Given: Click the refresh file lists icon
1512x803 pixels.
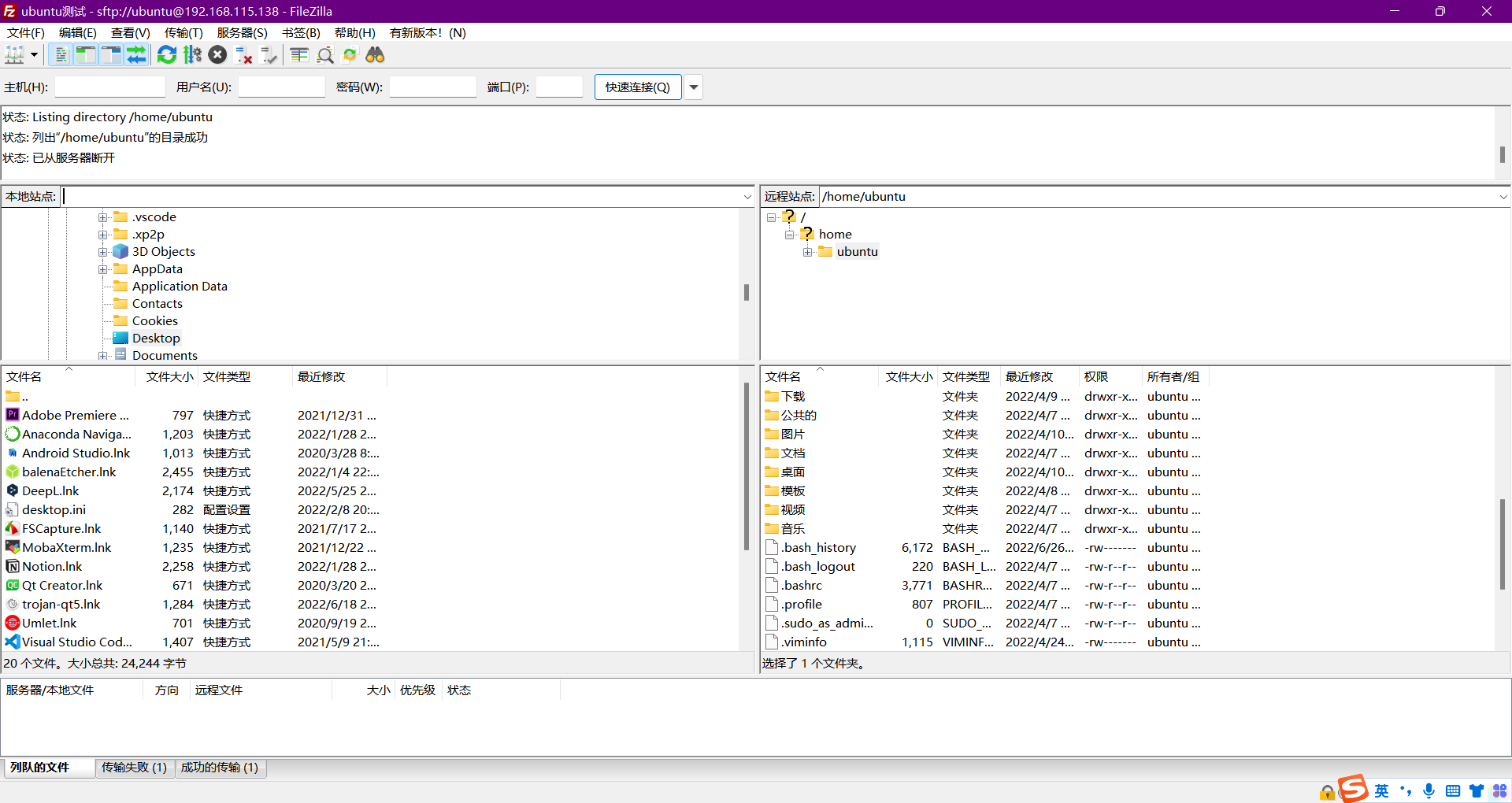Looking at the screenshot, I should 167,55.
